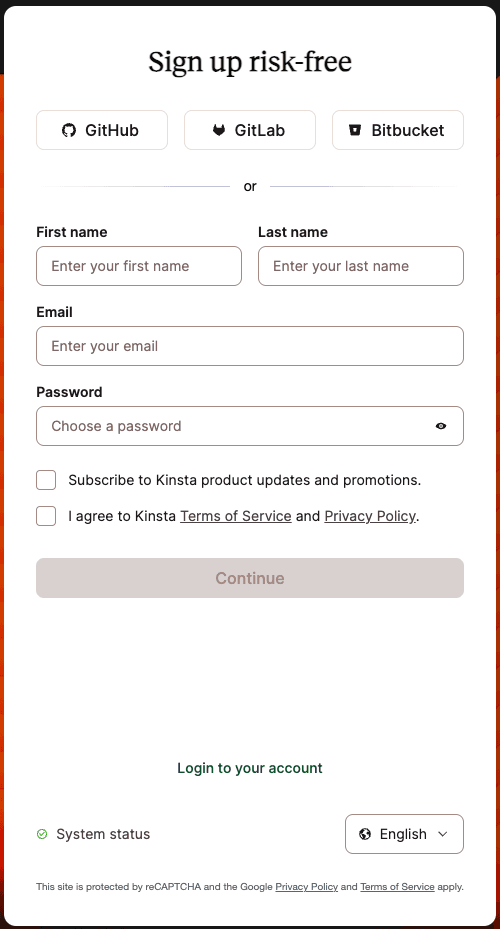The width and height of the screenshot is (500, 929).
Task: Focus the First name input field
Action: 139,266
